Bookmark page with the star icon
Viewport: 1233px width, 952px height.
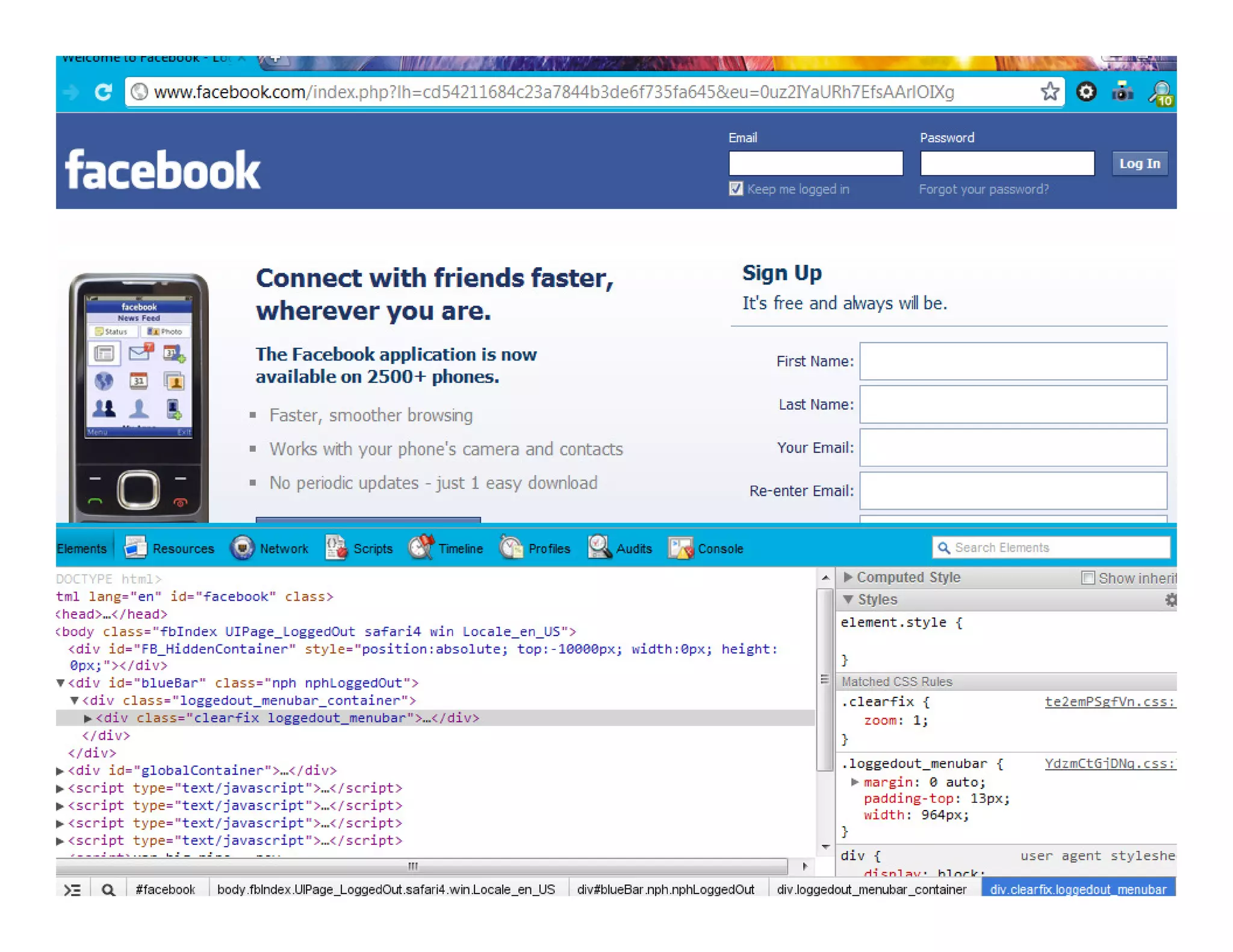click(1049, 91)
